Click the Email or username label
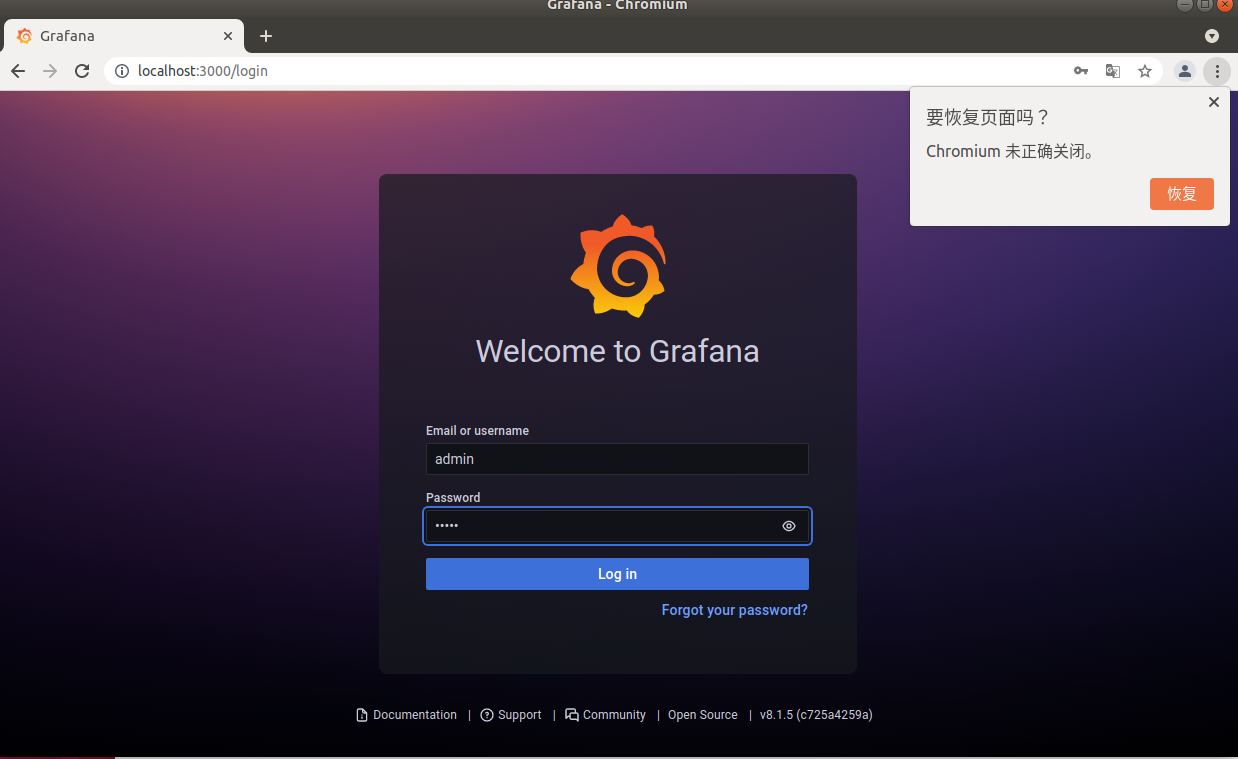This screenshot has height=759, width=1238. coord(477,431)
